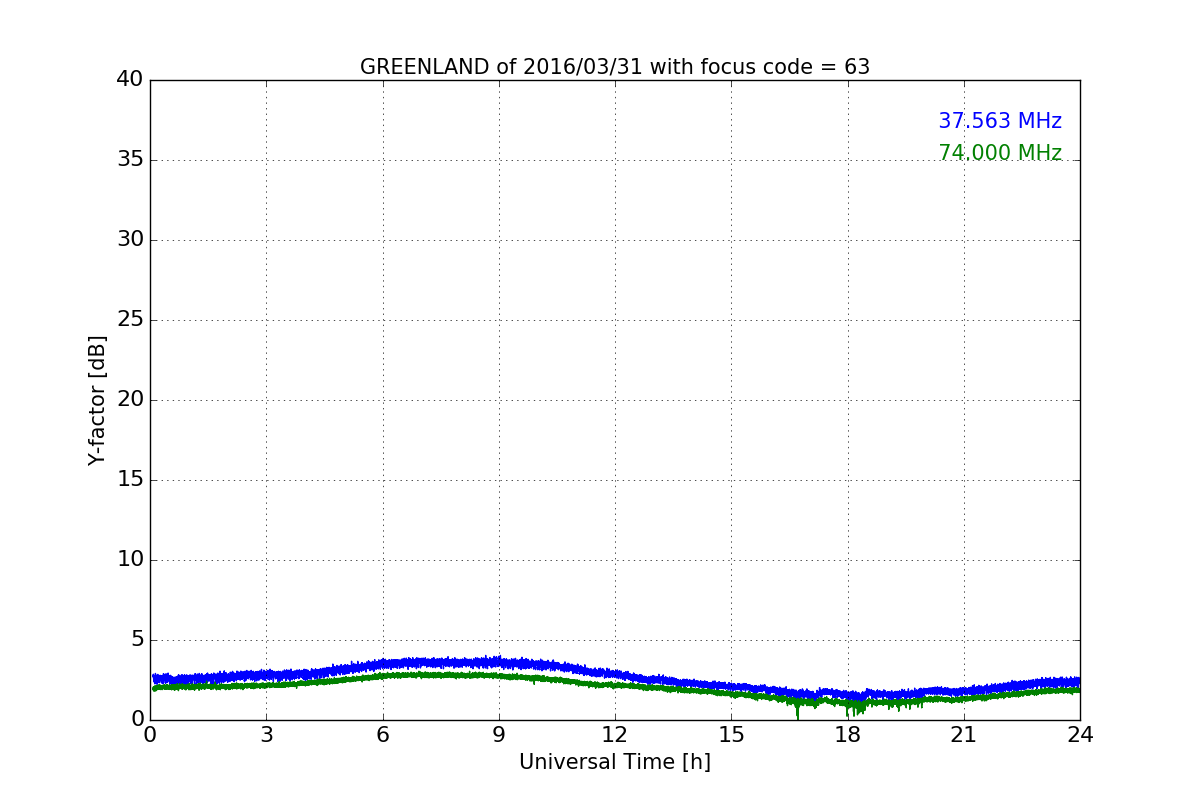The height and width of the screenshot is (800, 1200).
Task: Click the y-axis tick label 35
Action: [x=130, y=160]
